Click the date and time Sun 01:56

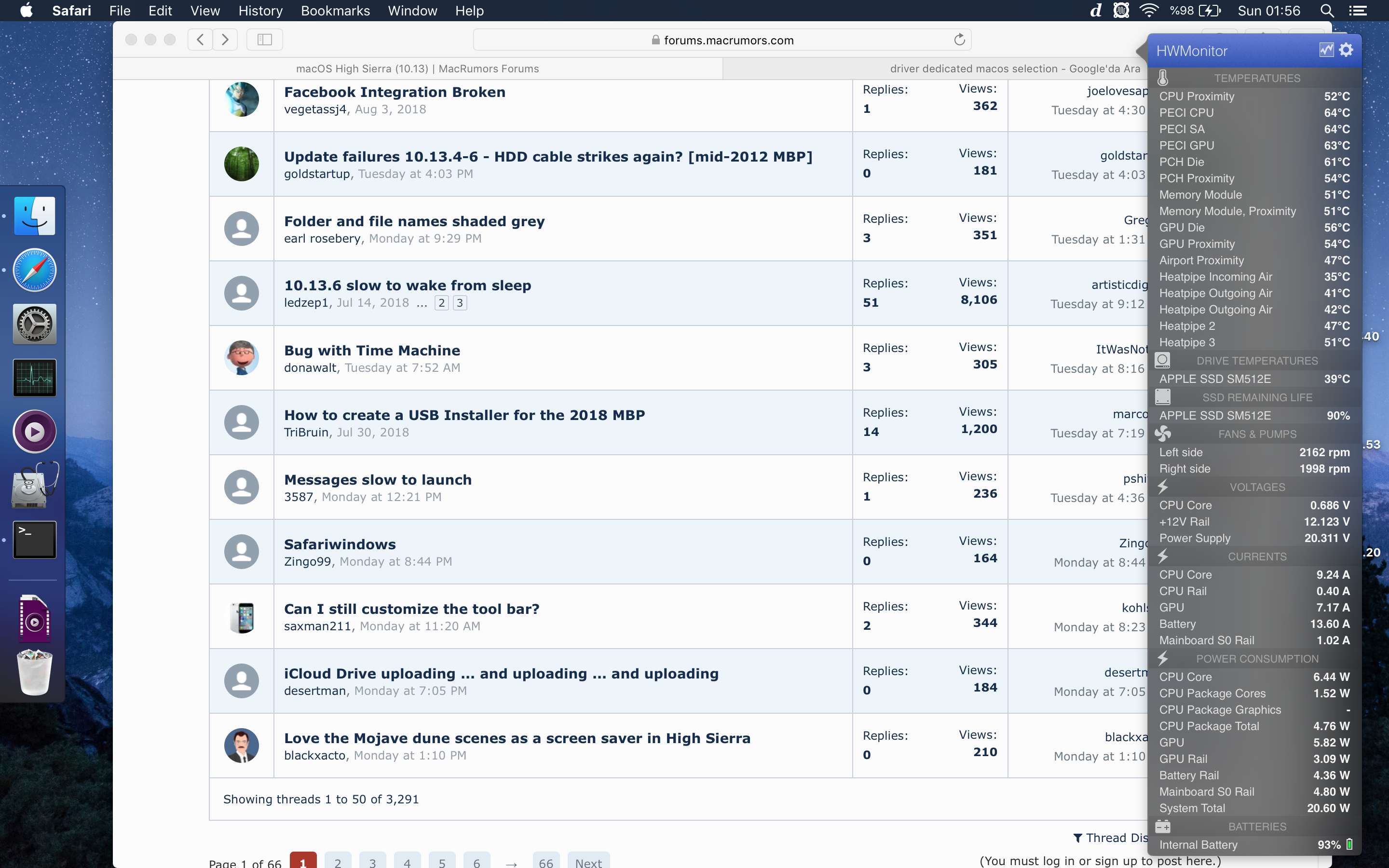[1268, 10]
